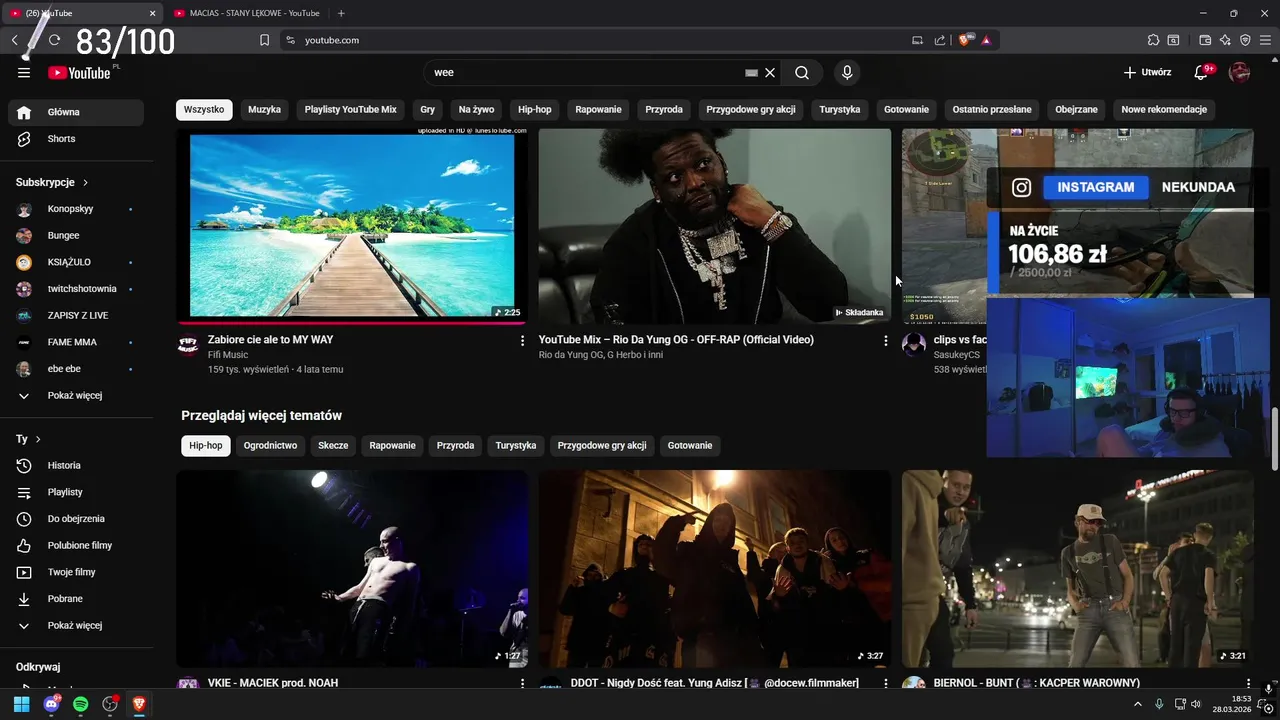This screenshot has height=720, width=1280.
Task: Select the Na żywo filter chip
Action: click(477, 109)
